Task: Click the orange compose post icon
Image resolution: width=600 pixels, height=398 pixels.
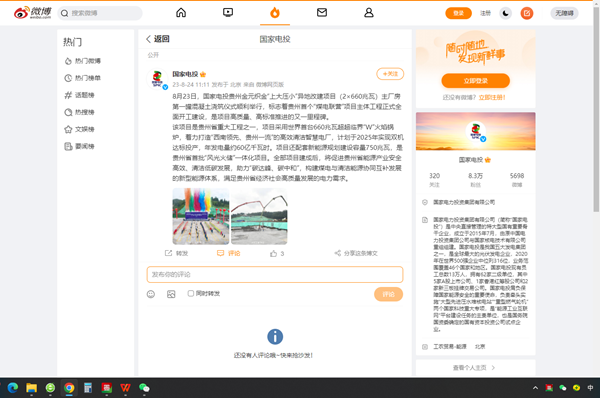Action: pyautogui.click(x=527, y=13)
